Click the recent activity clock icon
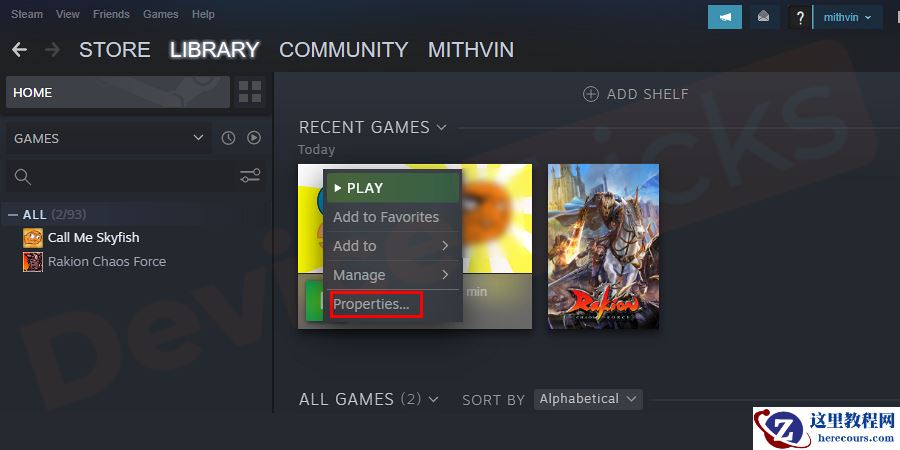900x450 pixels. [x=228, y=138]
